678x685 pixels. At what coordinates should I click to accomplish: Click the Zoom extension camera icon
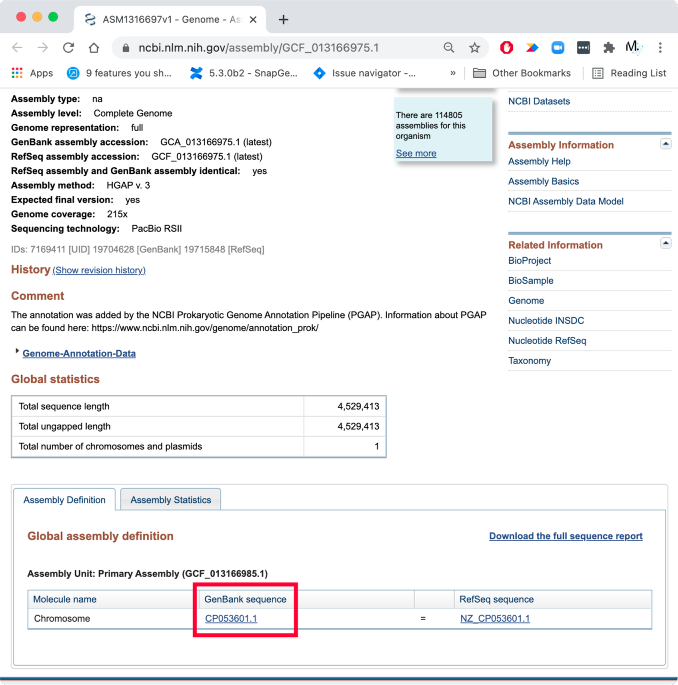[557, 48]
